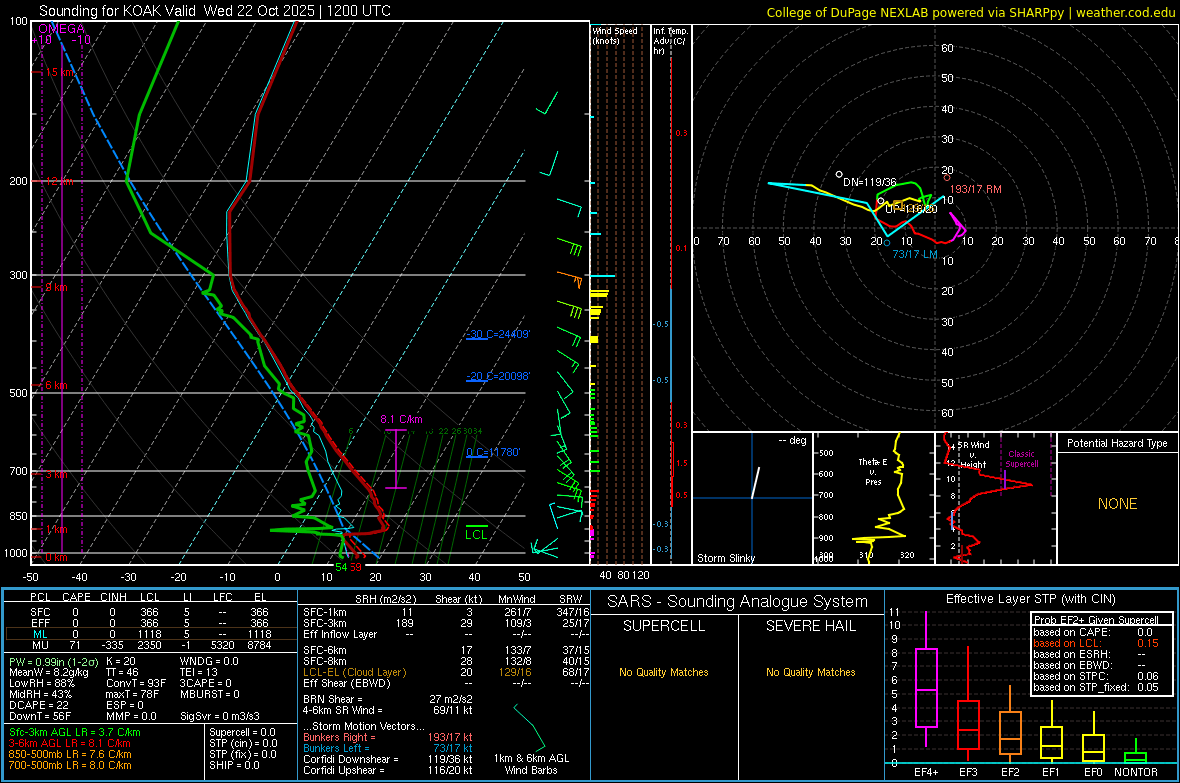1180x783 pixels.
Task: Click the 'Effective Layer STP (with CIN)' title
Action: (1030, 599)
